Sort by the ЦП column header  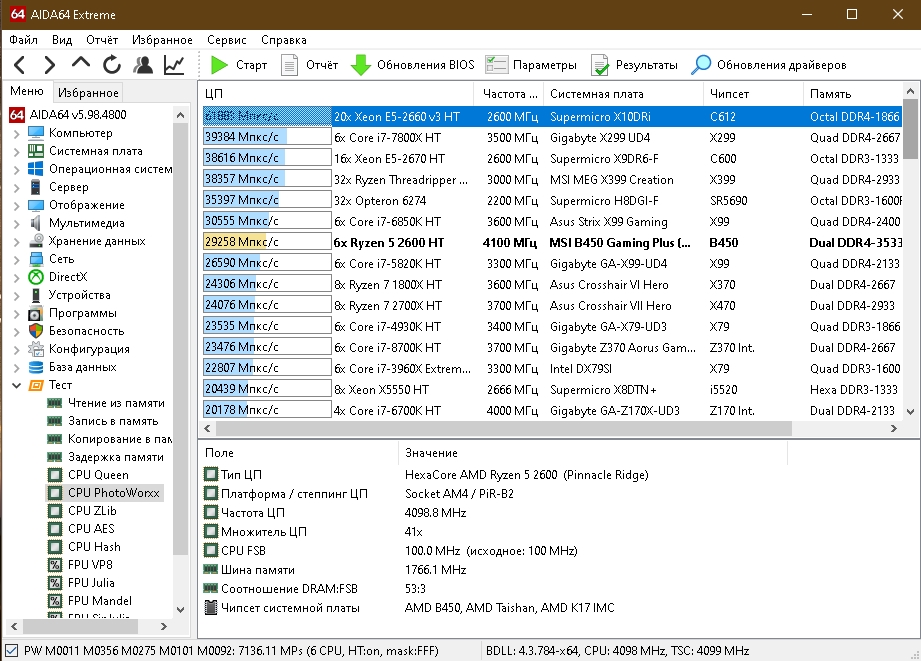(337, 93)
